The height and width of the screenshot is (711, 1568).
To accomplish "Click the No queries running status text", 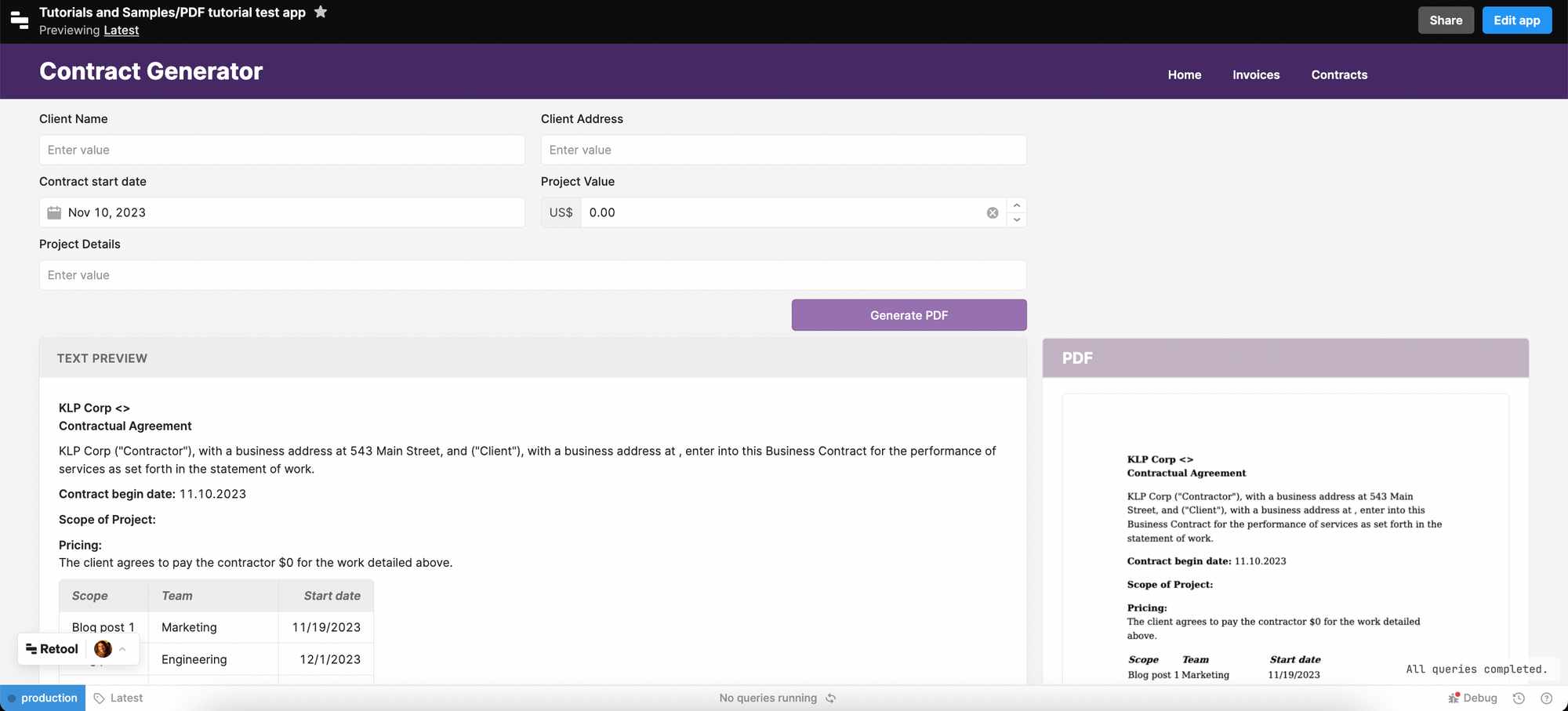I will point(768,698).
